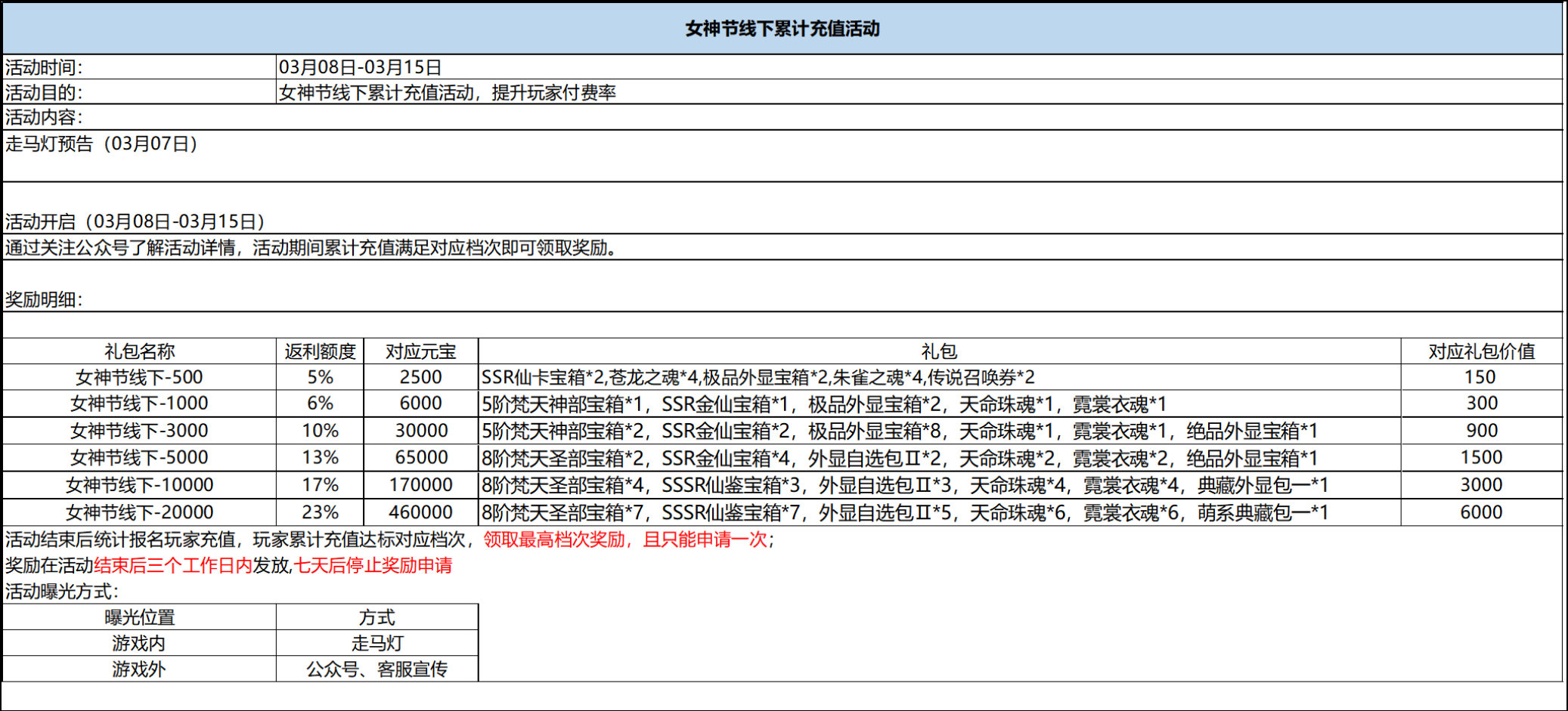Click the 公众号、客服宣传 cell
The height and width of the screenshot is (711, 1568).
[x=377, y=669]
